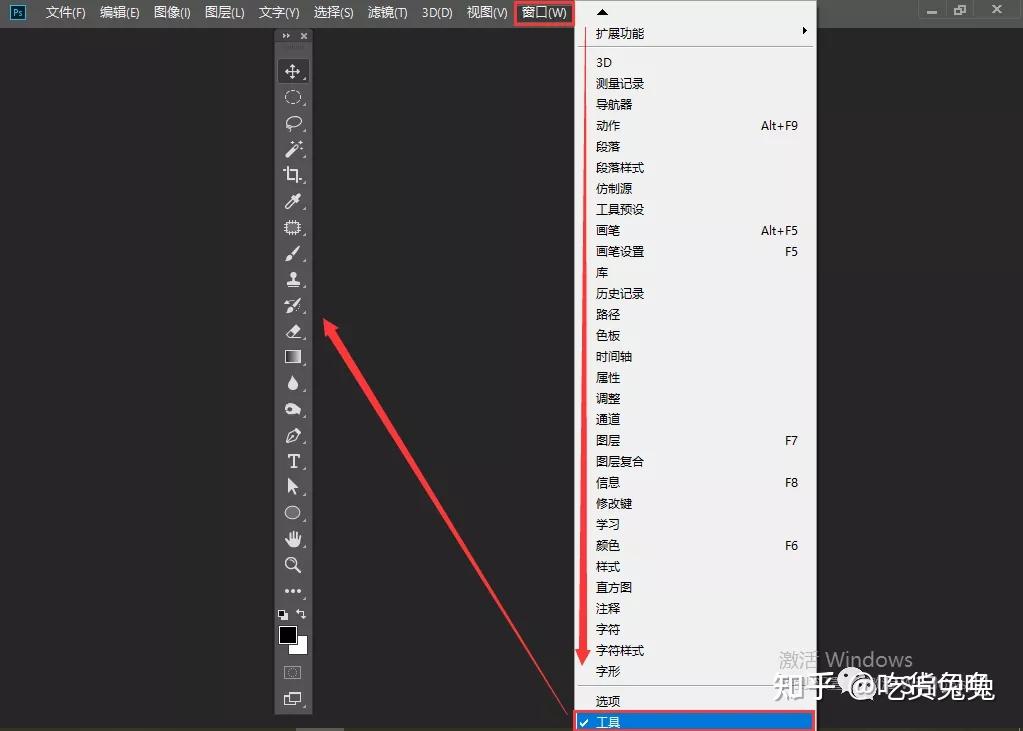Toggle Quick Mask mode at toolbar bottom

[293, 672]
